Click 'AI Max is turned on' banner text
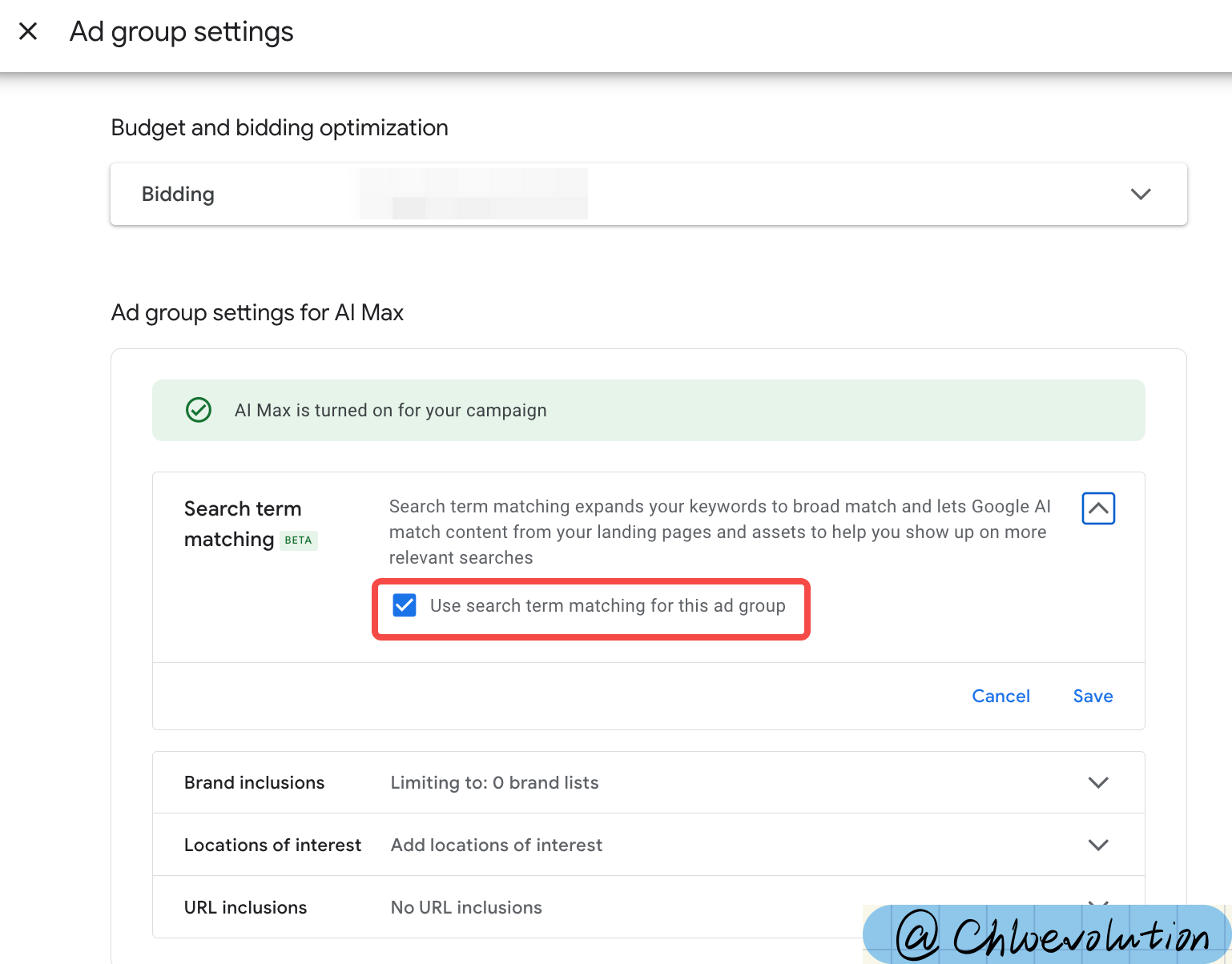This screenshot has height=964, width=1232. pos(390,410)
